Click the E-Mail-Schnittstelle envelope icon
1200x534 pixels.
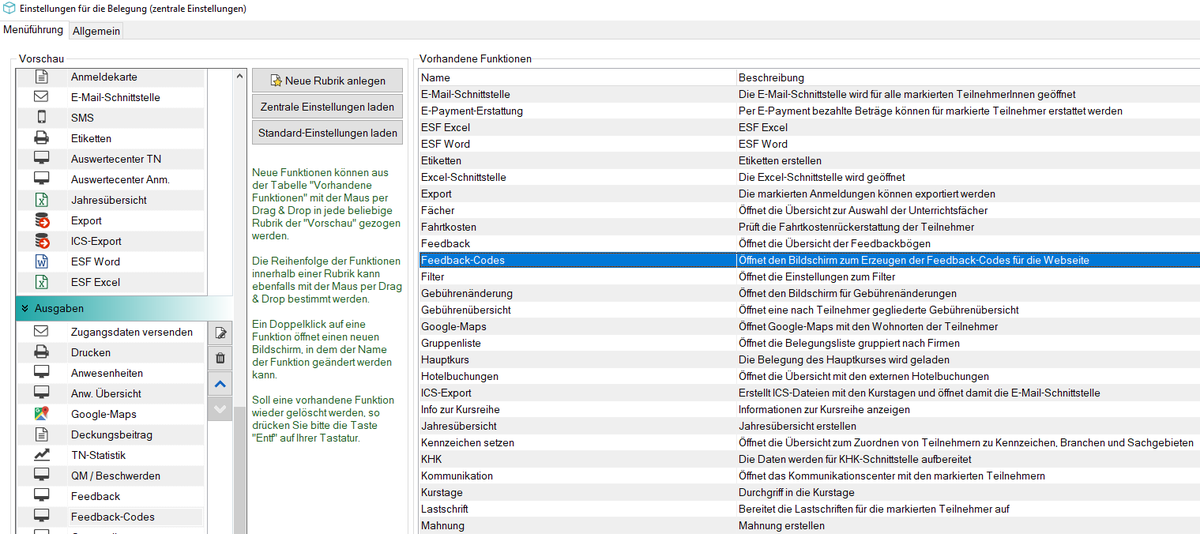pos(42,97)
